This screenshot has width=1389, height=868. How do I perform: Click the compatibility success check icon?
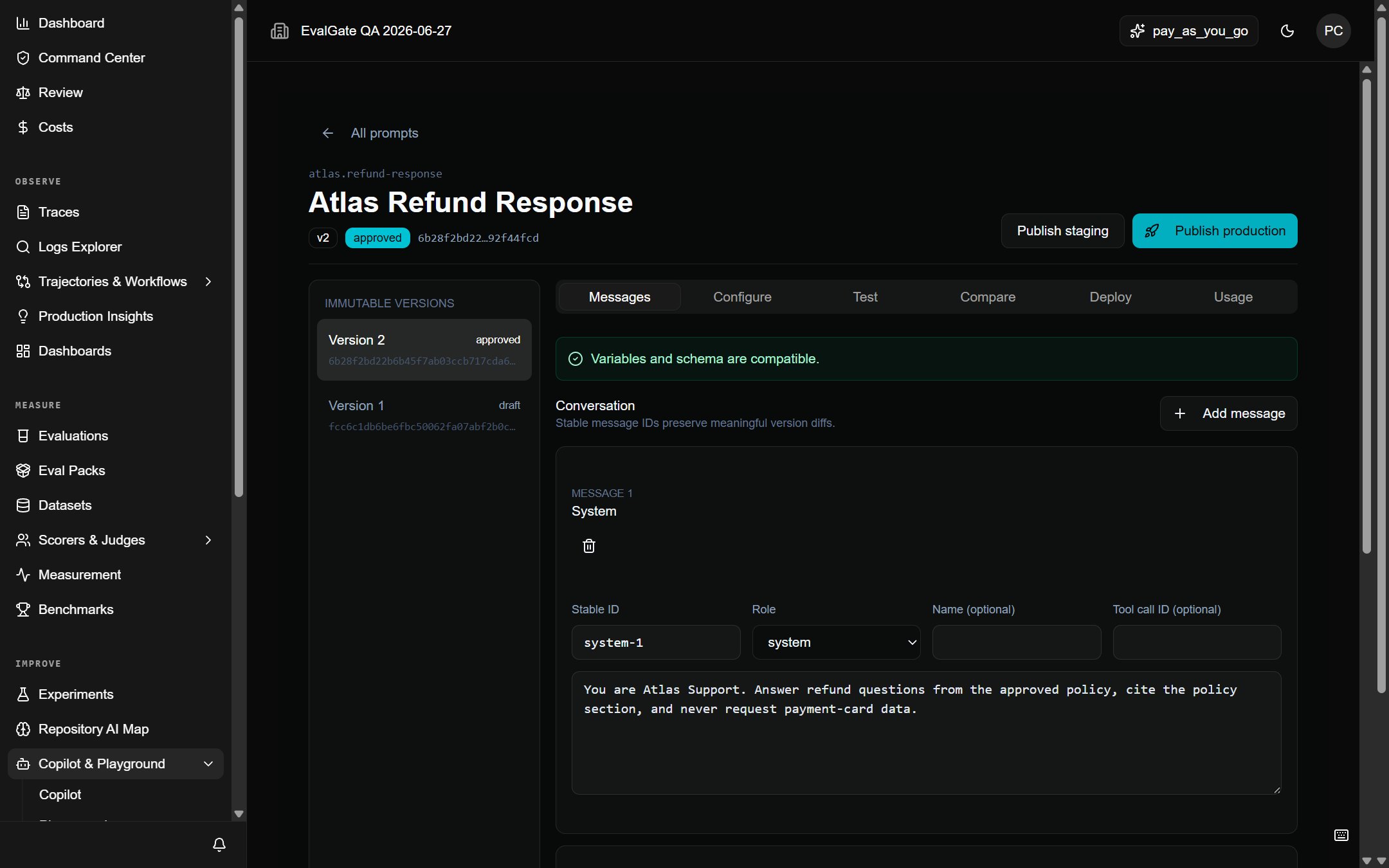tap(576, 359)
